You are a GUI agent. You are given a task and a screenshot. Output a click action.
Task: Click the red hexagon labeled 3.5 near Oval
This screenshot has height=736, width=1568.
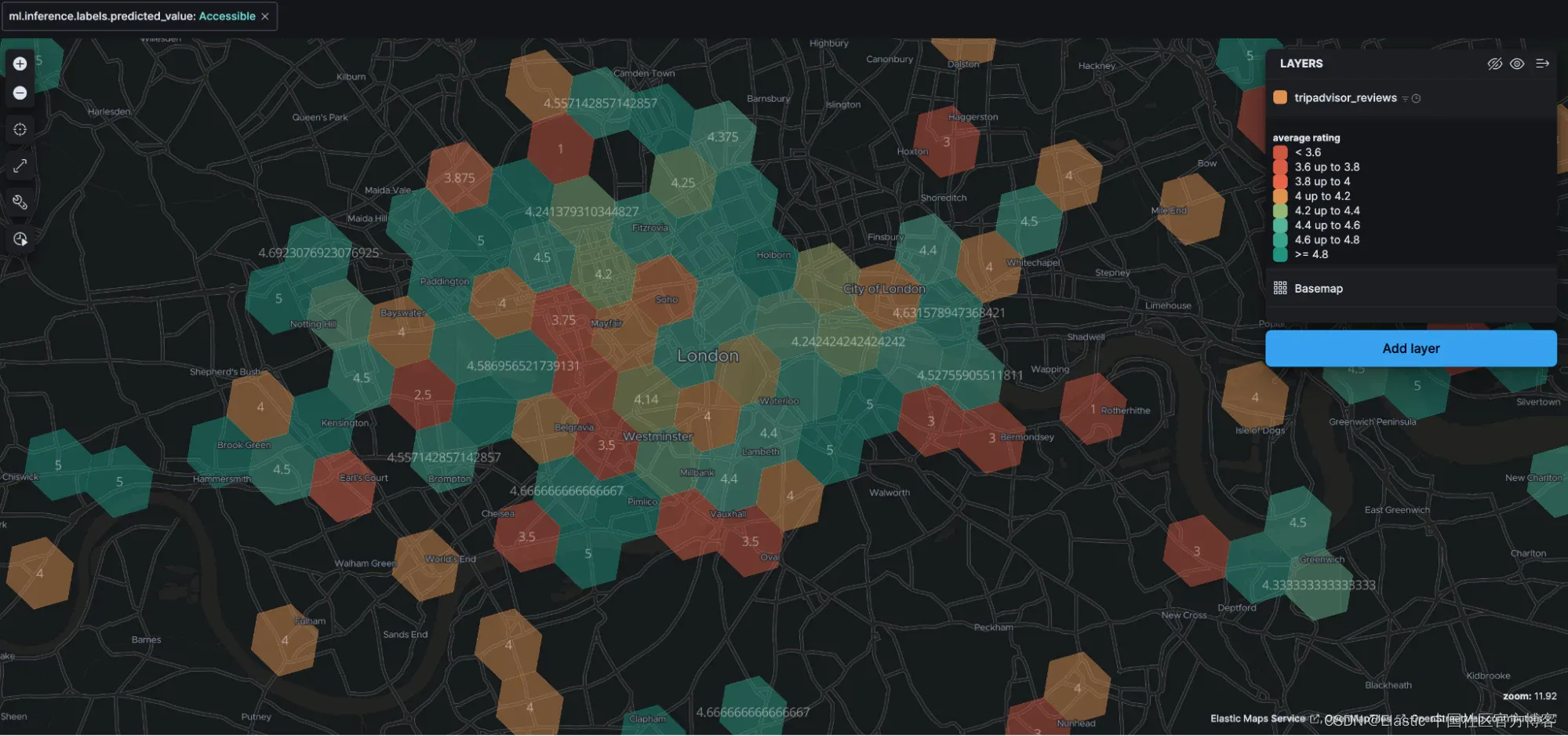point(751,541)
